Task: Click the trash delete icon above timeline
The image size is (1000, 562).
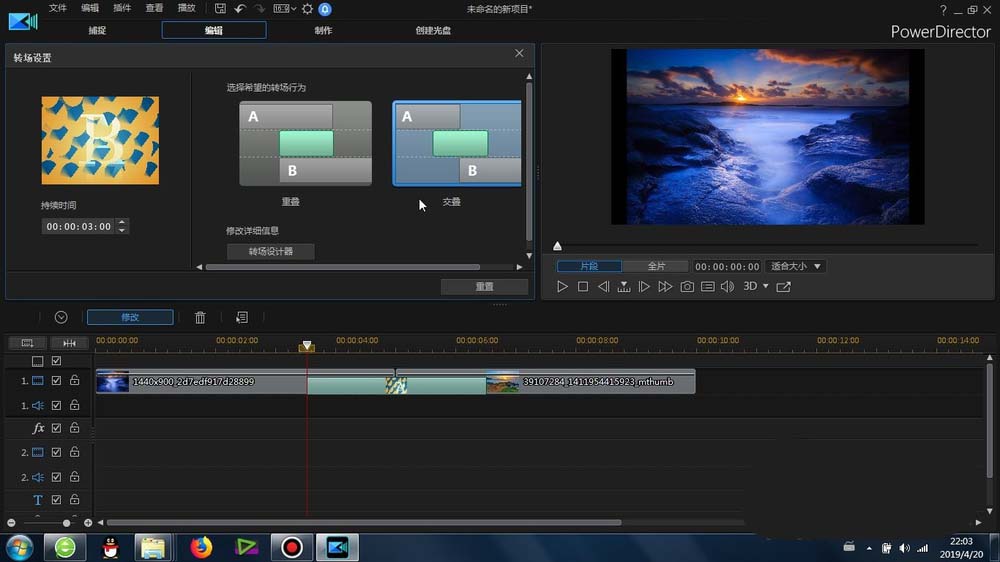Action: [x=200, y=317]
